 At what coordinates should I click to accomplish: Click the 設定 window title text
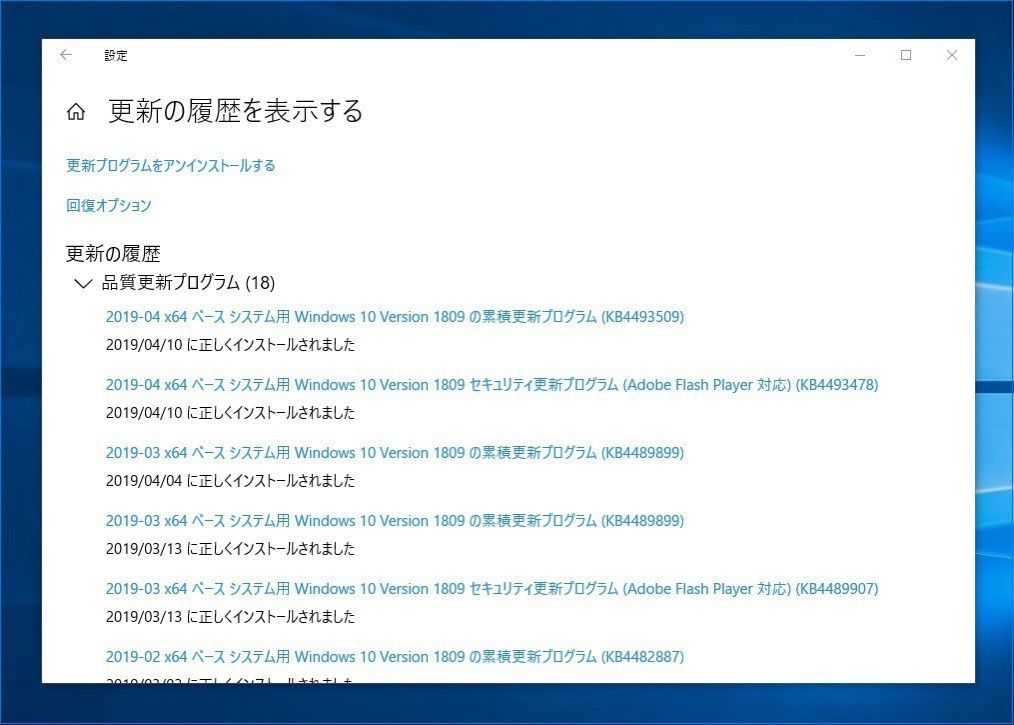tap(116, 56)
